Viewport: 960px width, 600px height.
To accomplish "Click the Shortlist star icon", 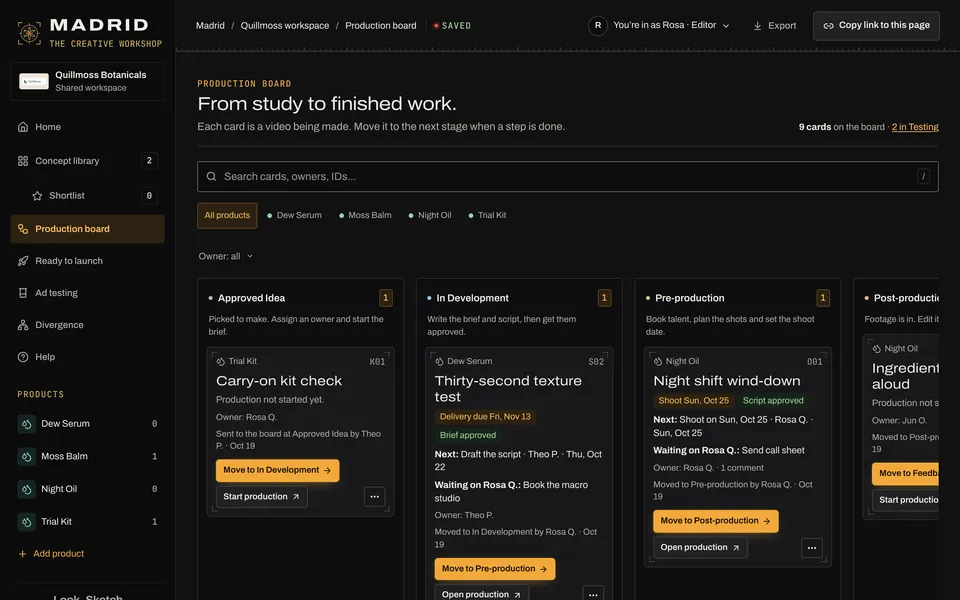I will [37, 196].
